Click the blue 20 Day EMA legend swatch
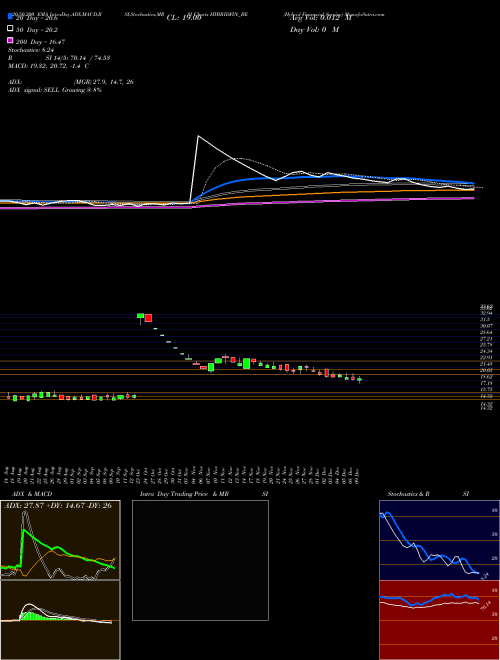 click(10, 17)
